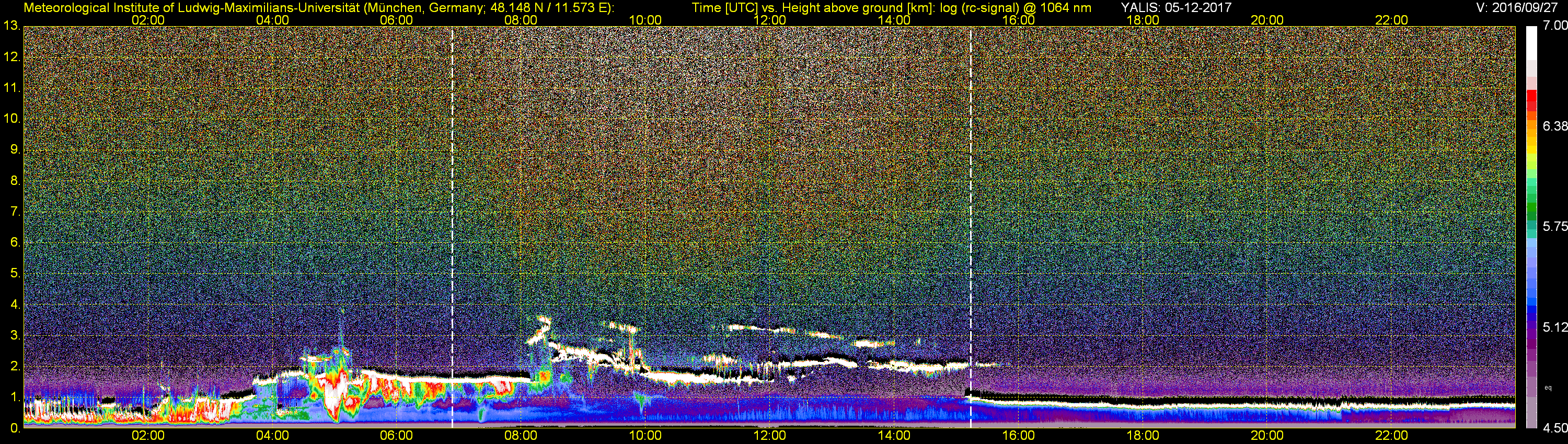Click the dashed white vertical line near 15:15
1568x444 pixels.
pyautogui.click(x=970, y=227)
